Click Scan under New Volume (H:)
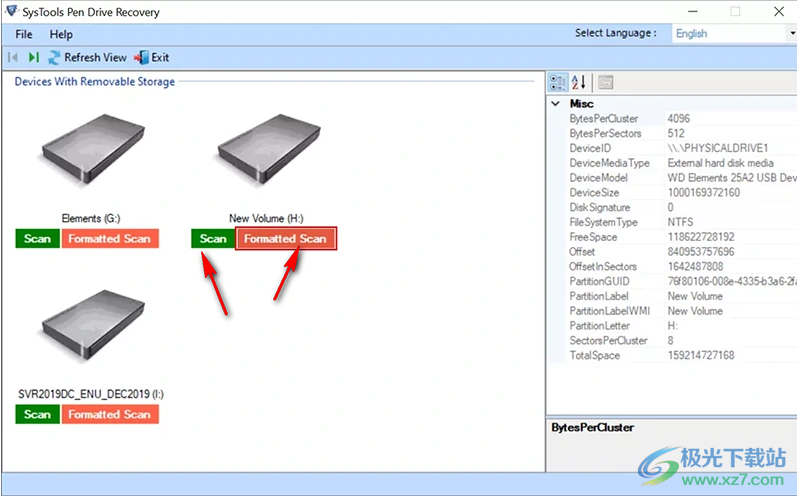Viewport: 797px width, 496px height. (213, 239)
